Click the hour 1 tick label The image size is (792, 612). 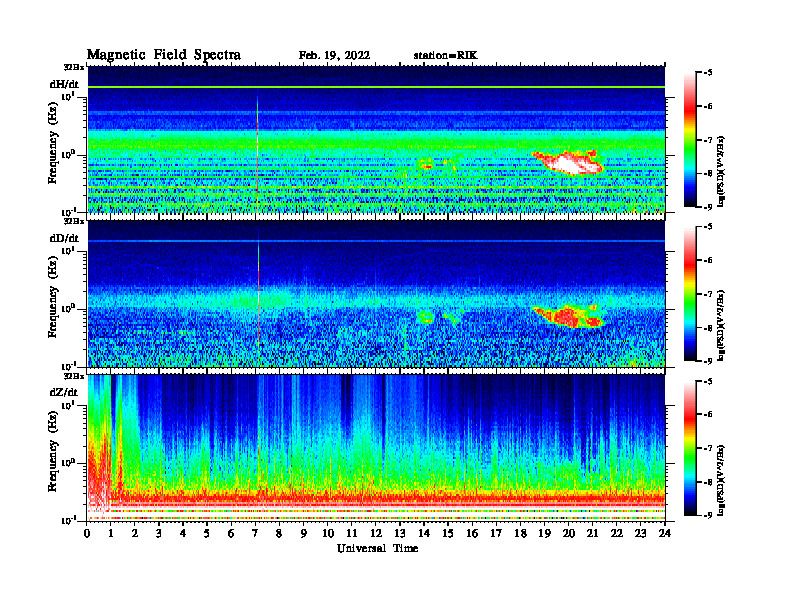111,534
